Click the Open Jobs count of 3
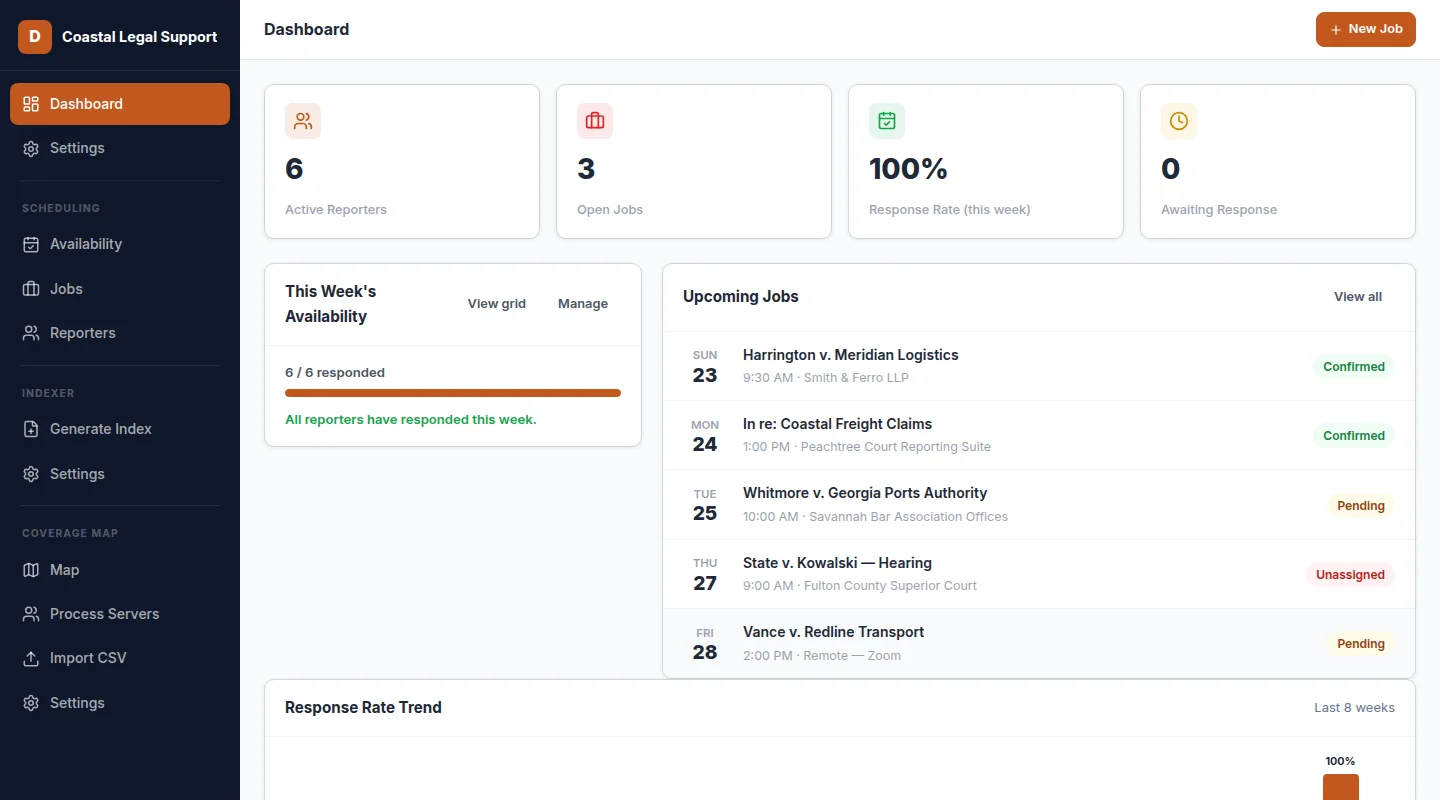Screen dimensions: 1440x800 click(x=586, y=169)
